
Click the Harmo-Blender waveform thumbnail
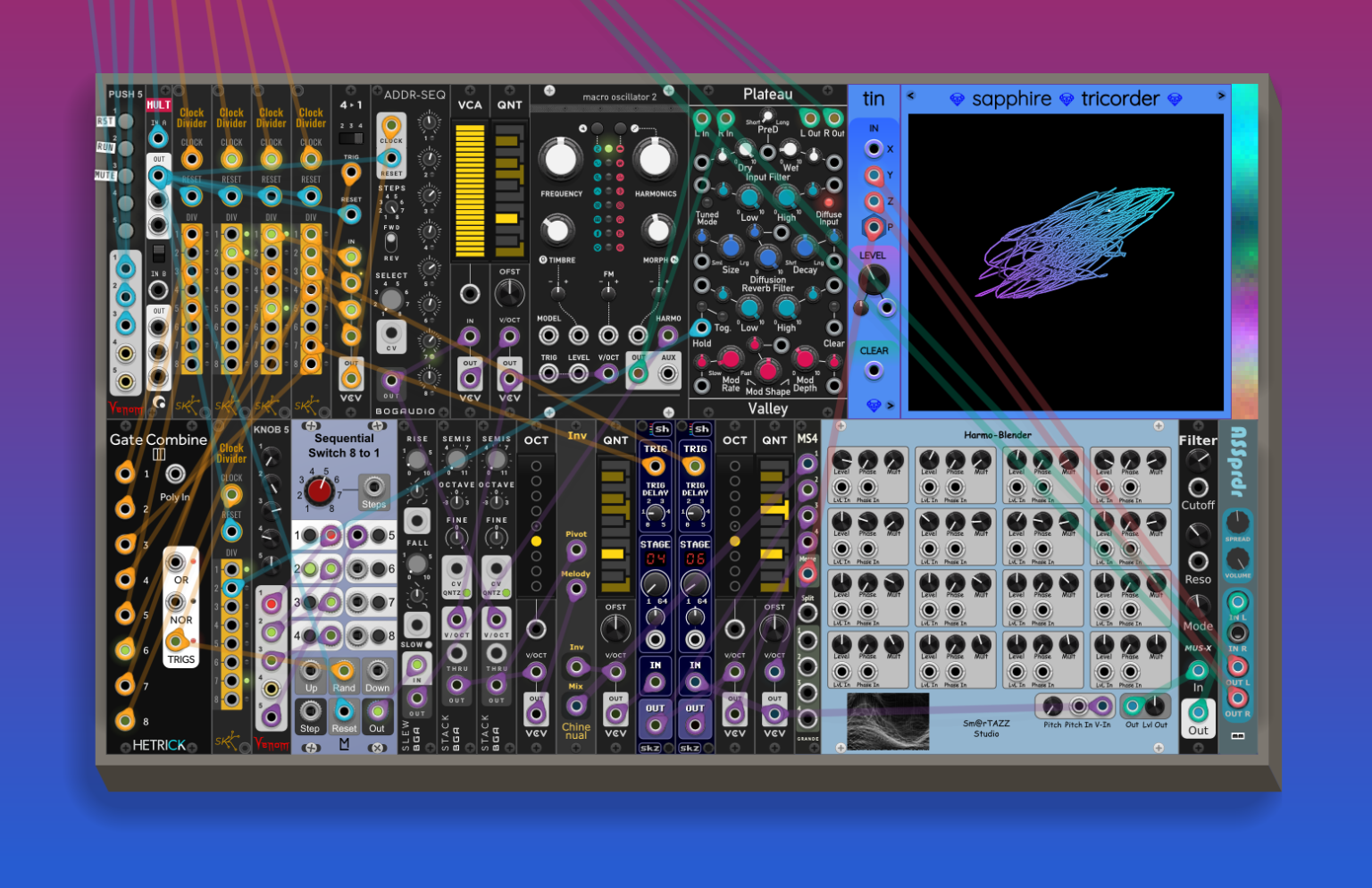[888, 720]
